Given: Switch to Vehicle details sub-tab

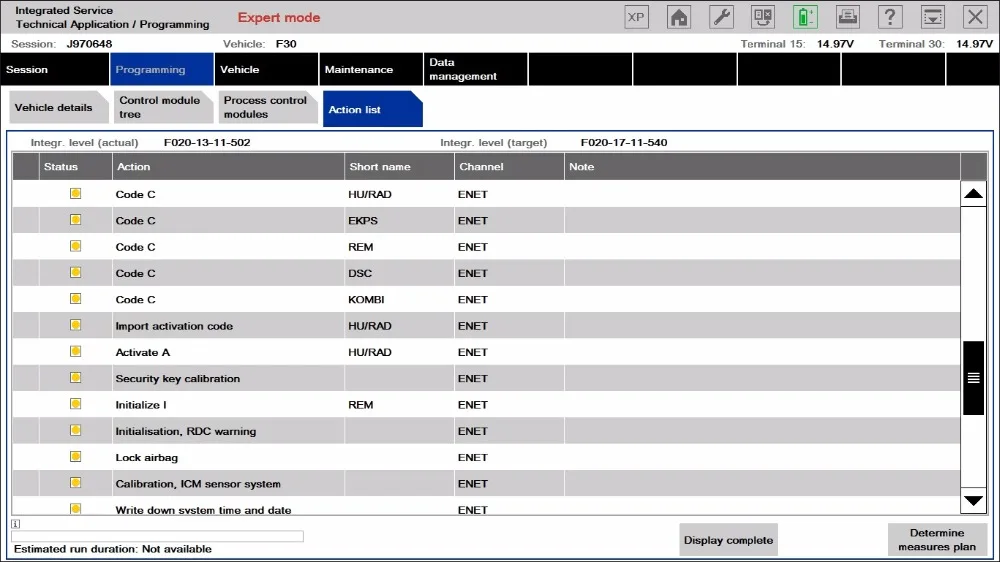Looking at the screenshot, I should (59, 107).
